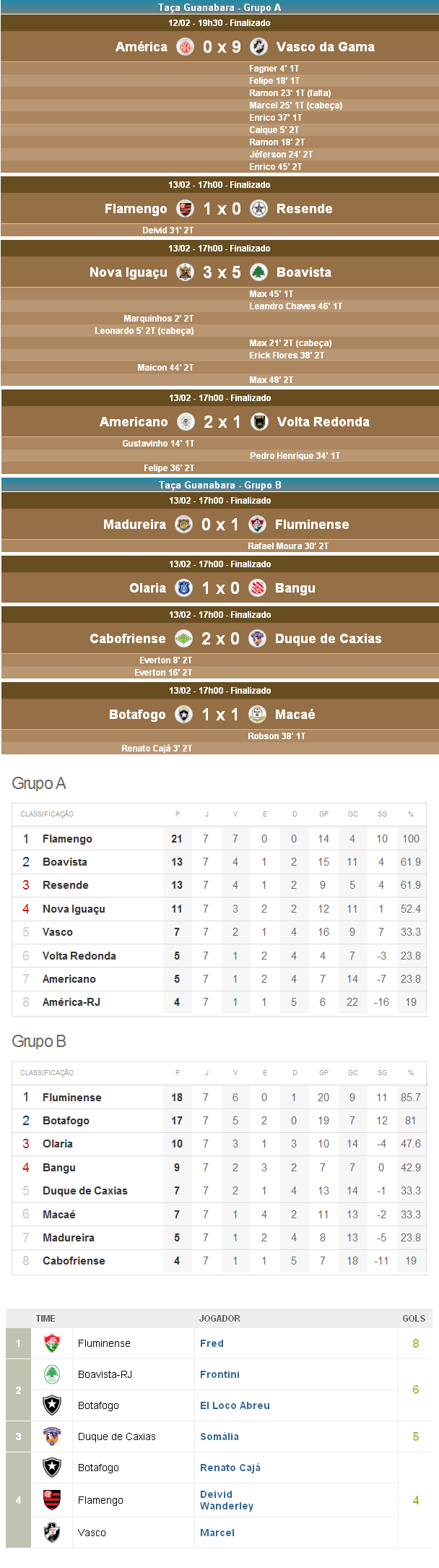Click the Nova Iguaçu 3 x 5 score
The height and width of the screenshot is (1568, 439).
click(x=222, y=272)
